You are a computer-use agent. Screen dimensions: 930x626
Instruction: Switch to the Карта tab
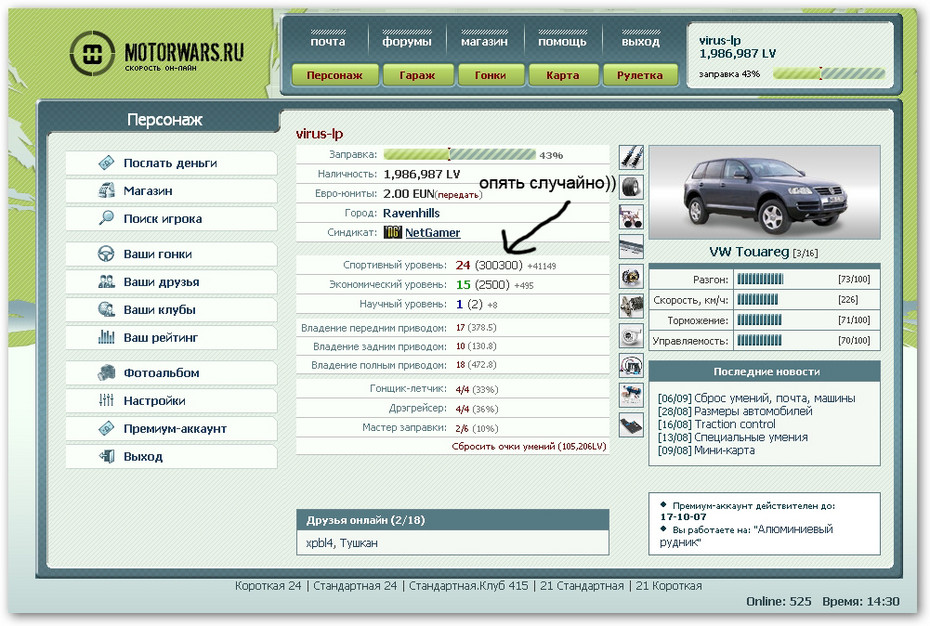point(563,75)
